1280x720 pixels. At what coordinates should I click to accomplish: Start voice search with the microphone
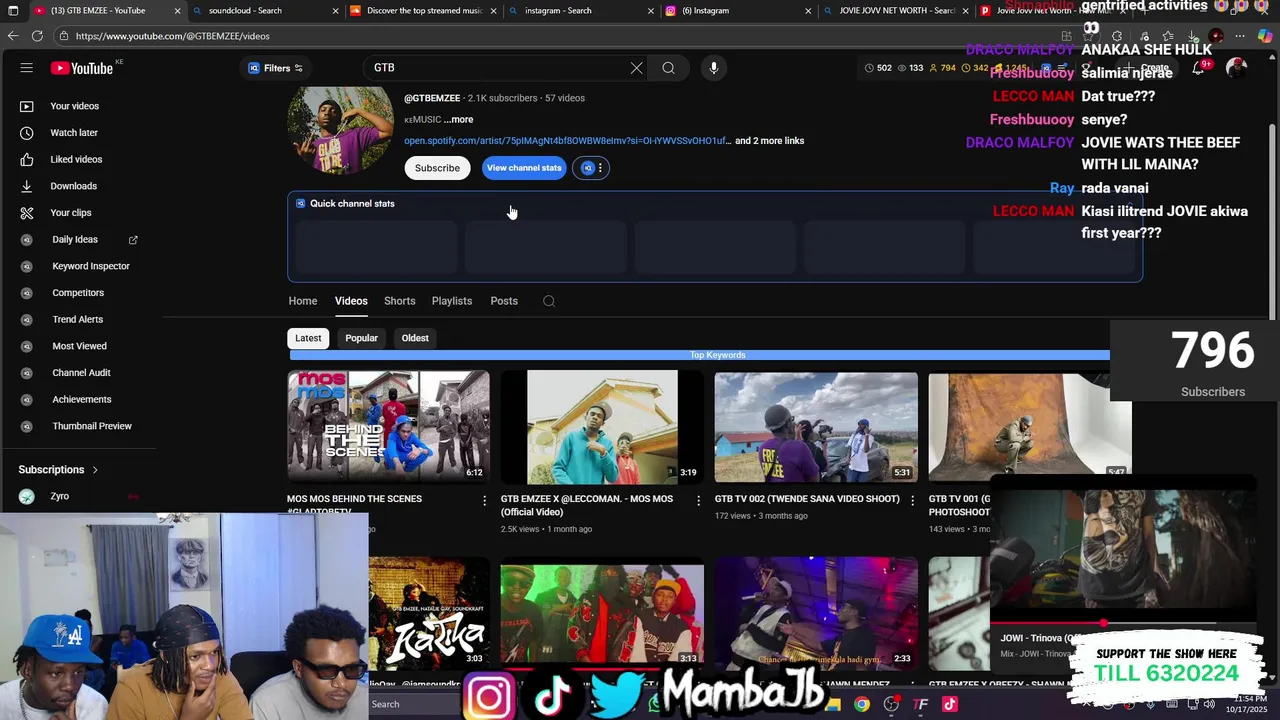pyautogui.click(x=713, y=68)
